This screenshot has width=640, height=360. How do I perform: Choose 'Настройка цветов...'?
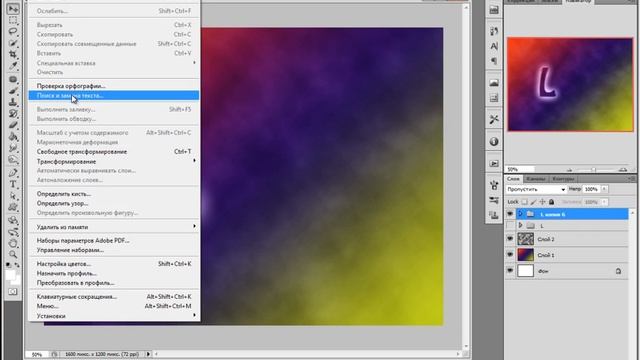[114, 264]
